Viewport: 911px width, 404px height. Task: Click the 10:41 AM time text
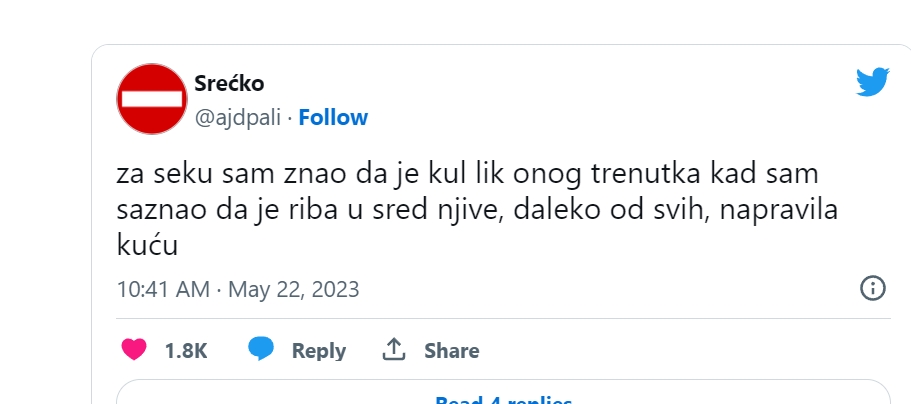pyautogui.click(x=163, y=289)
